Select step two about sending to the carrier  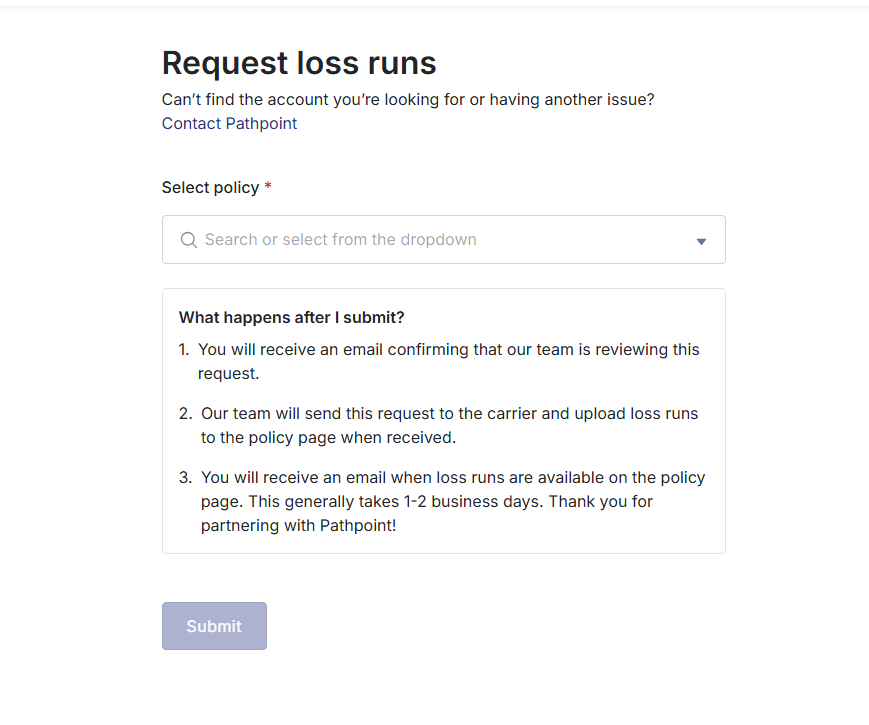(x=449, y=414)
